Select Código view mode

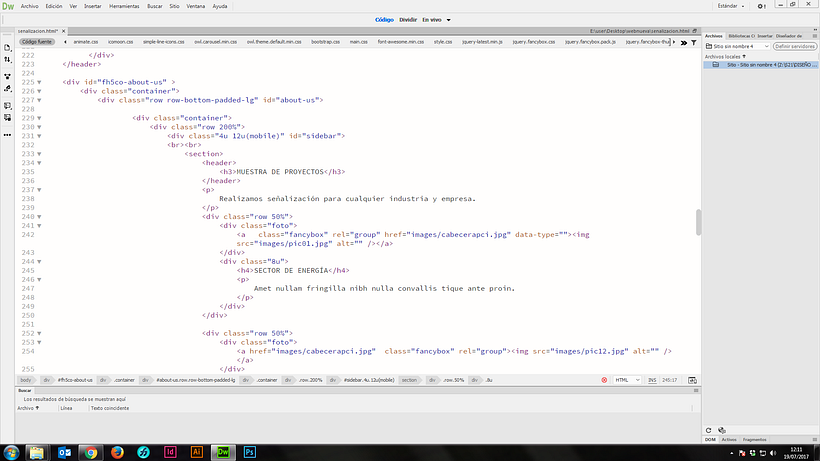(x=384, y=20)
